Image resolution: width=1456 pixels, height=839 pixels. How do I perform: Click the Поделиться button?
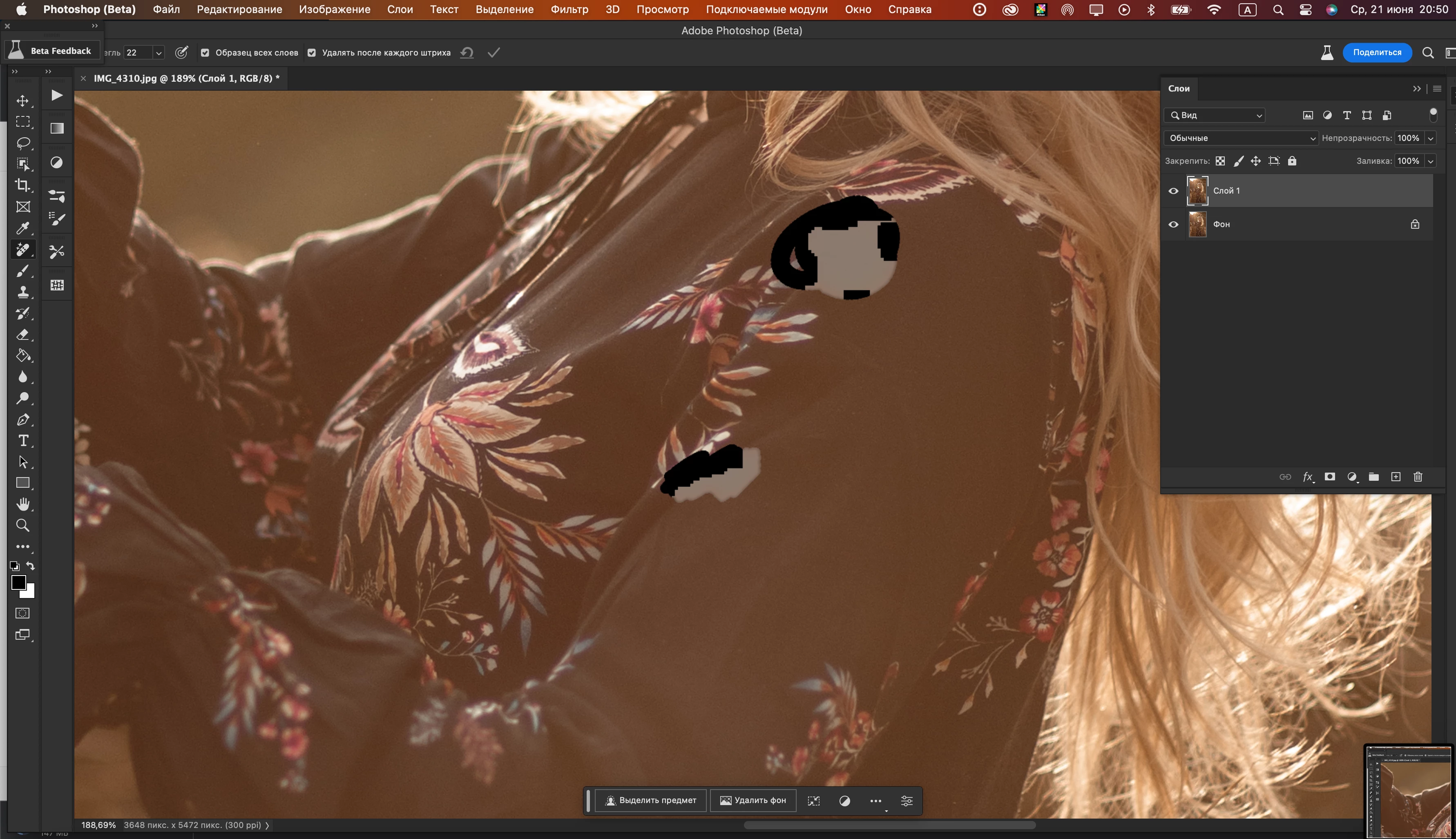coord(1376,52)
